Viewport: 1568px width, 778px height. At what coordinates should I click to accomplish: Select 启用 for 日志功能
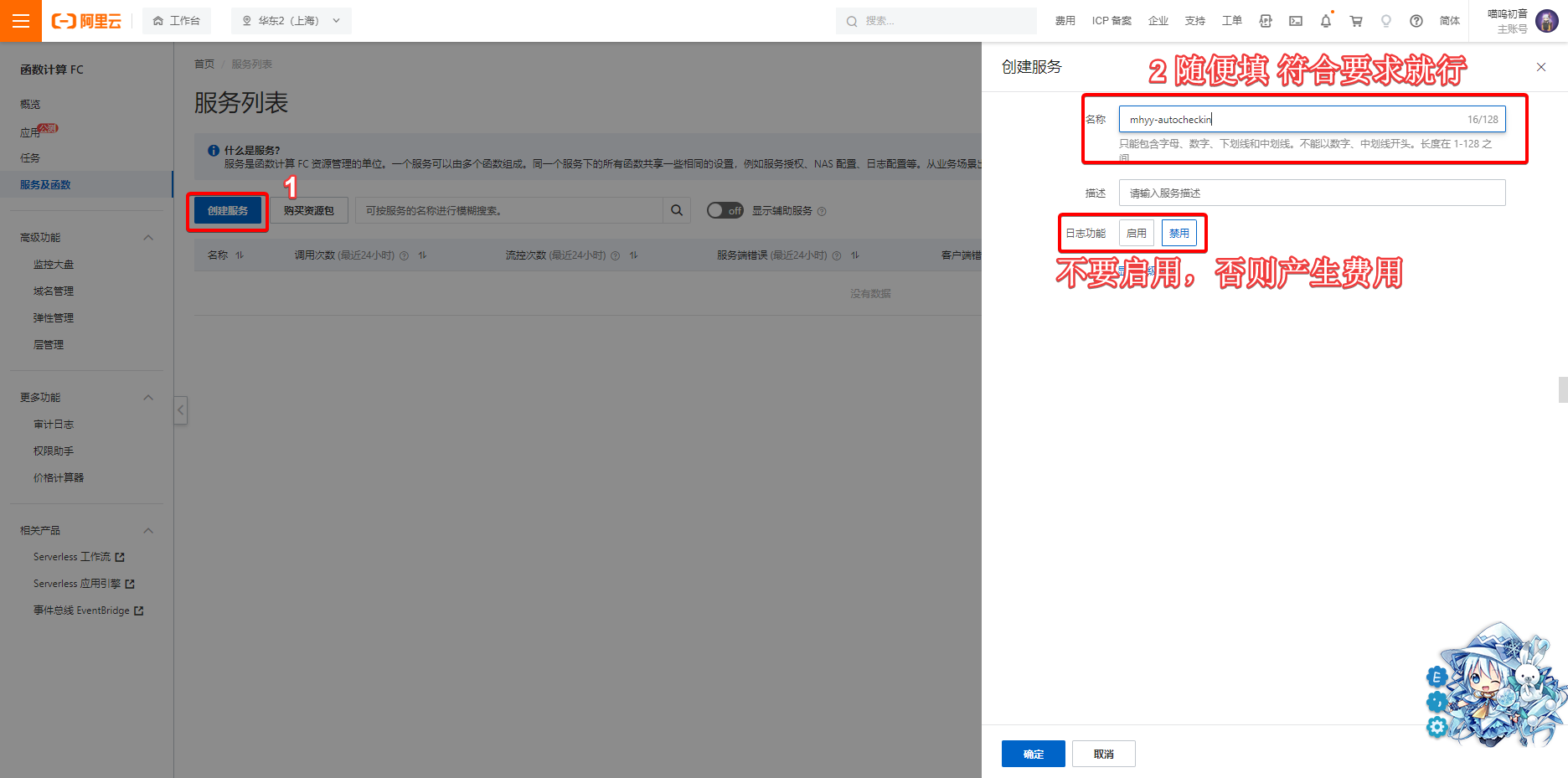tap(1137, 234)
